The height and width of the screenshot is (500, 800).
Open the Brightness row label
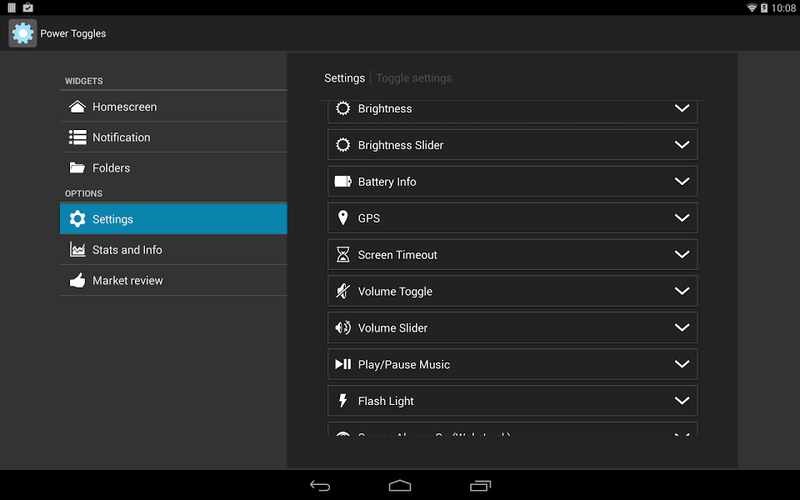click(385, 109)
